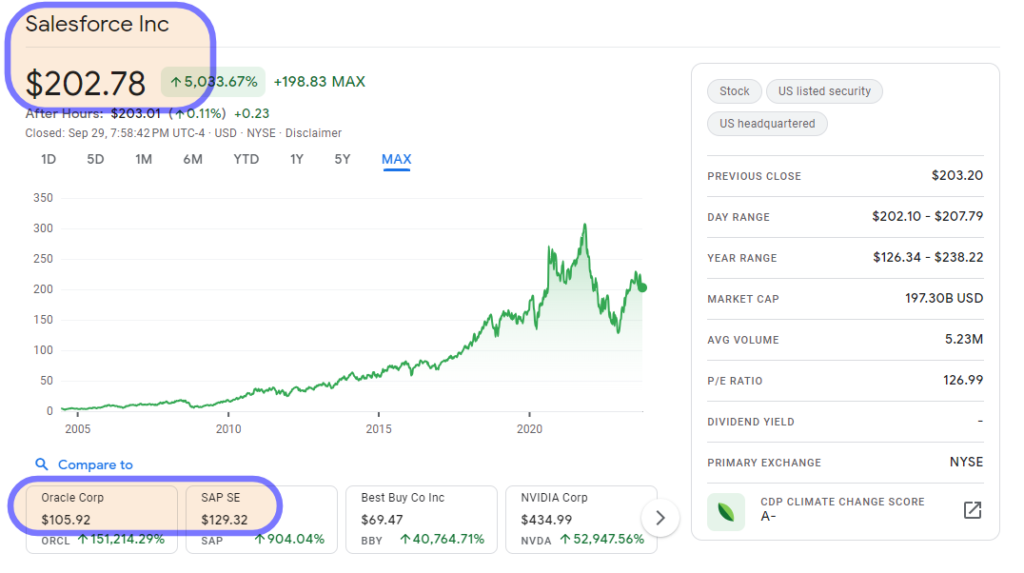Click the Stock tag chip
This screenshot has width=1024, height=573.
[x=734, y=91]
